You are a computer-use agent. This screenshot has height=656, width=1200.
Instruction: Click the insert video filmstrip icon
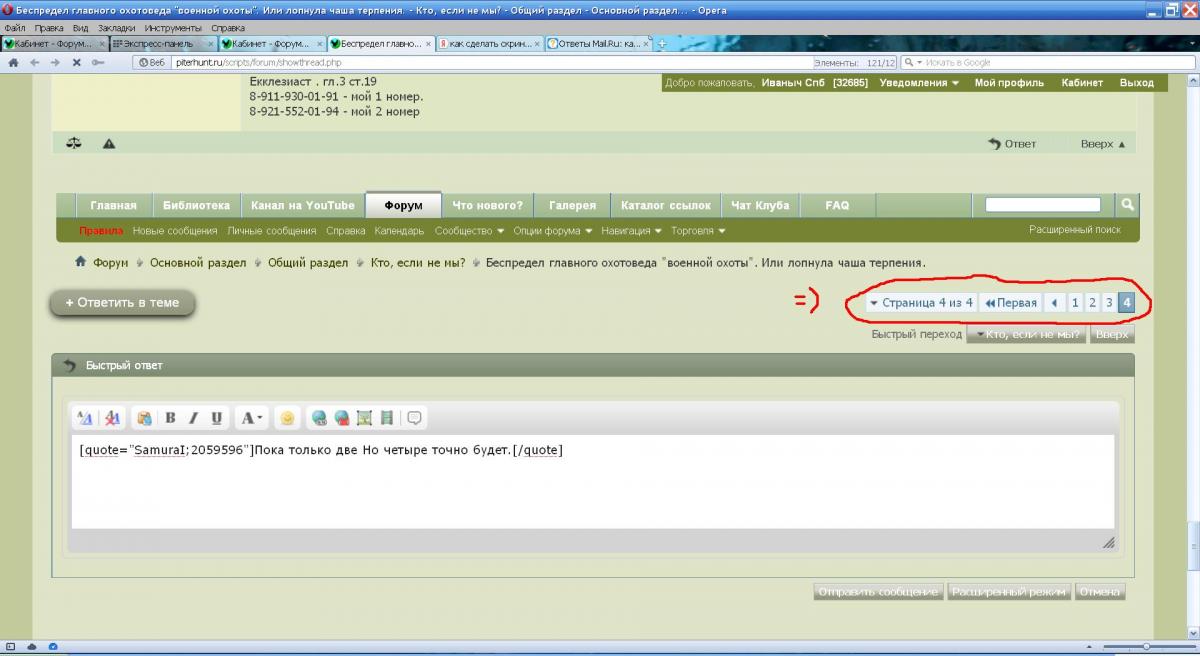coord(387,418)
